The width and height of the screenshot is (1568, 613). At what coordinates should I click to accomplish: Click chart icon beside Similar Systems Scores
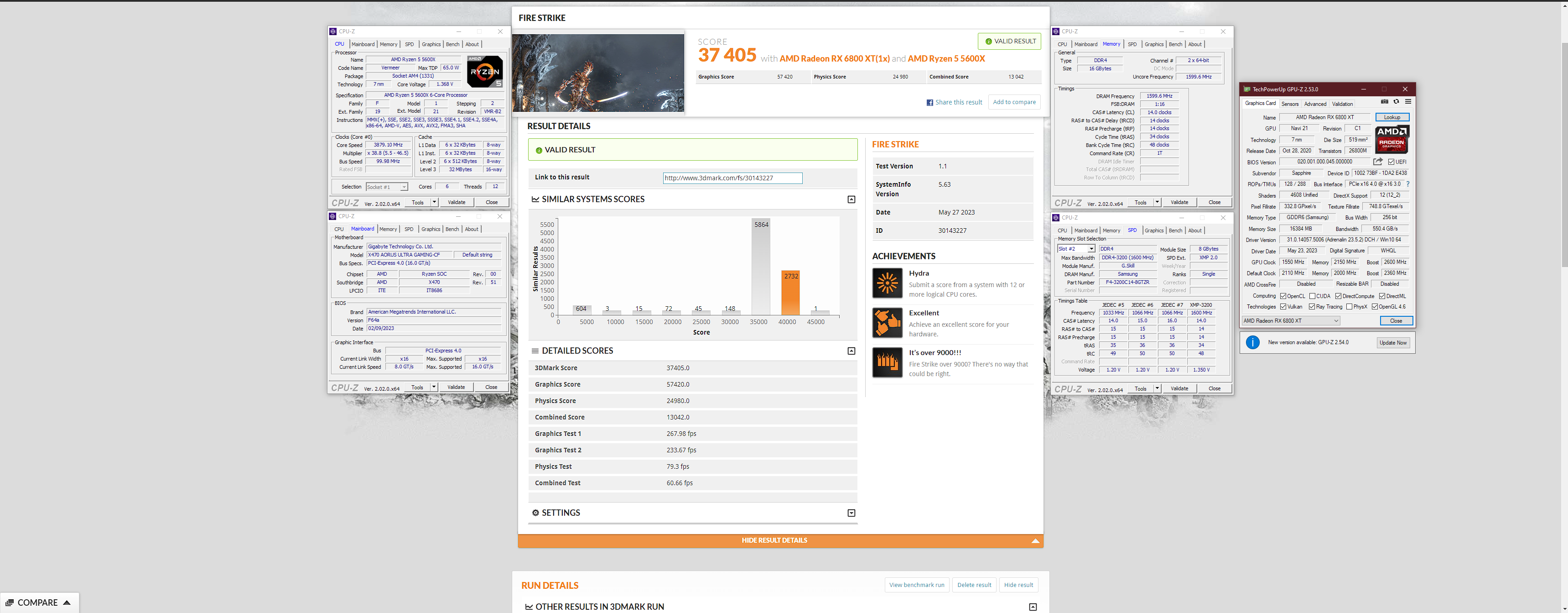(x=535, y=199)
